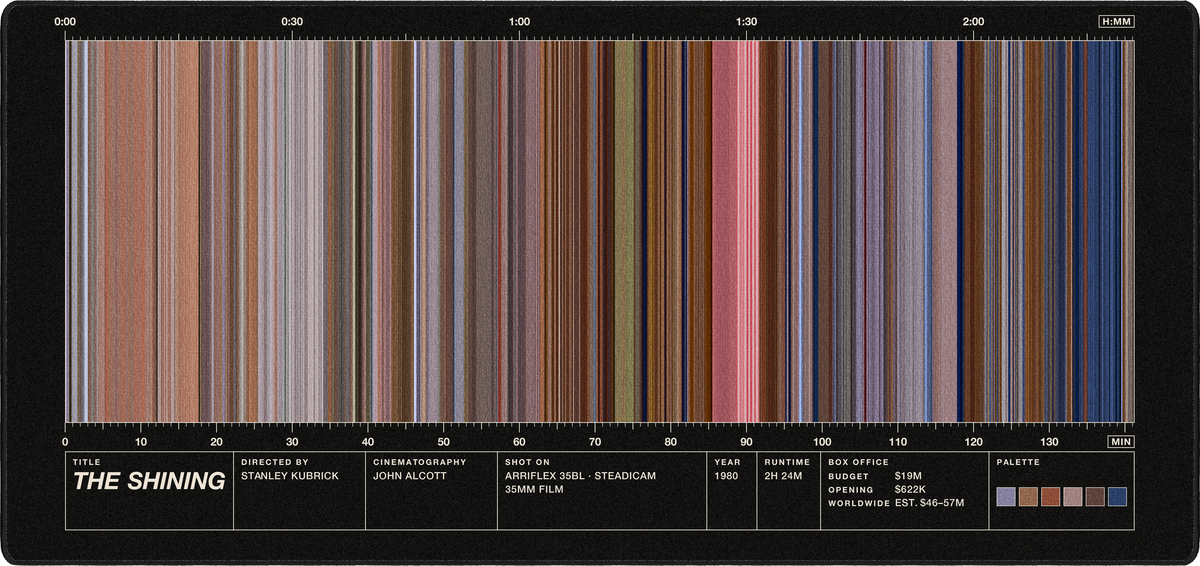Click the YEAR label
The height and width of the screenshot is (566, 1200).
pyautogui.click(x=725, y=462)
